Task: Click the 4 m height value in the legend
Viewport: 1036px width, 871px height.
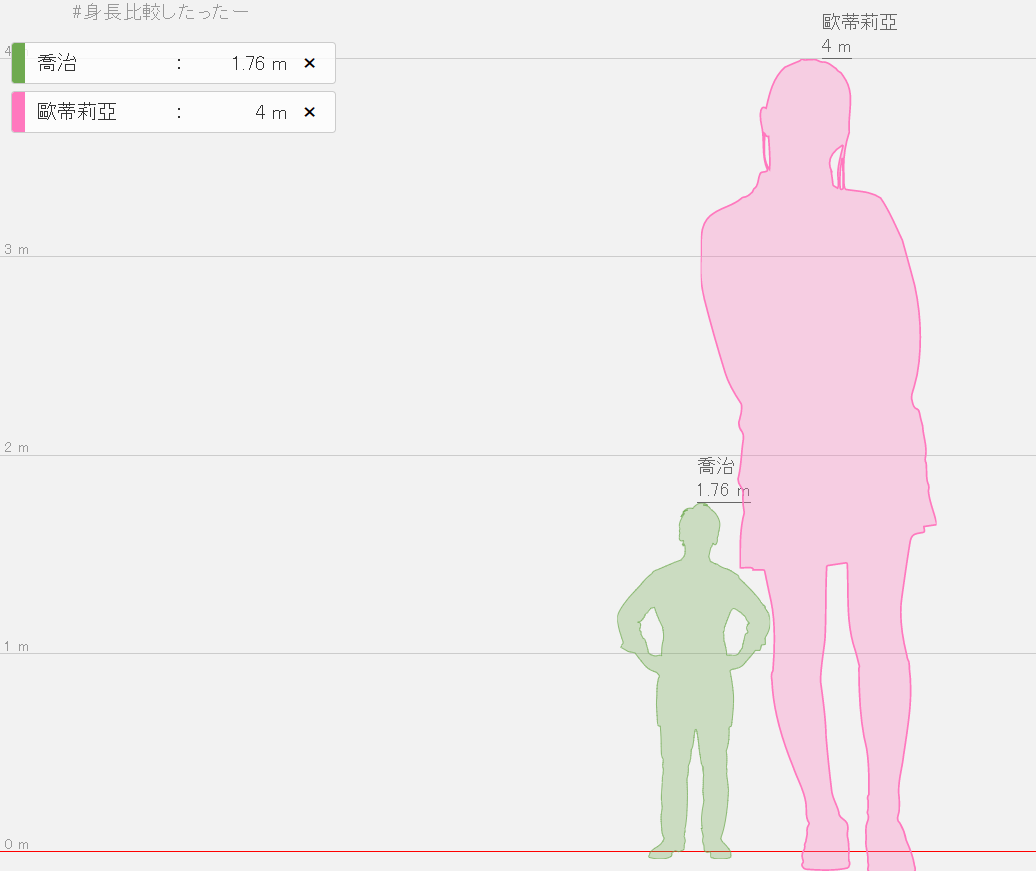Action: [x=270, y=113]
